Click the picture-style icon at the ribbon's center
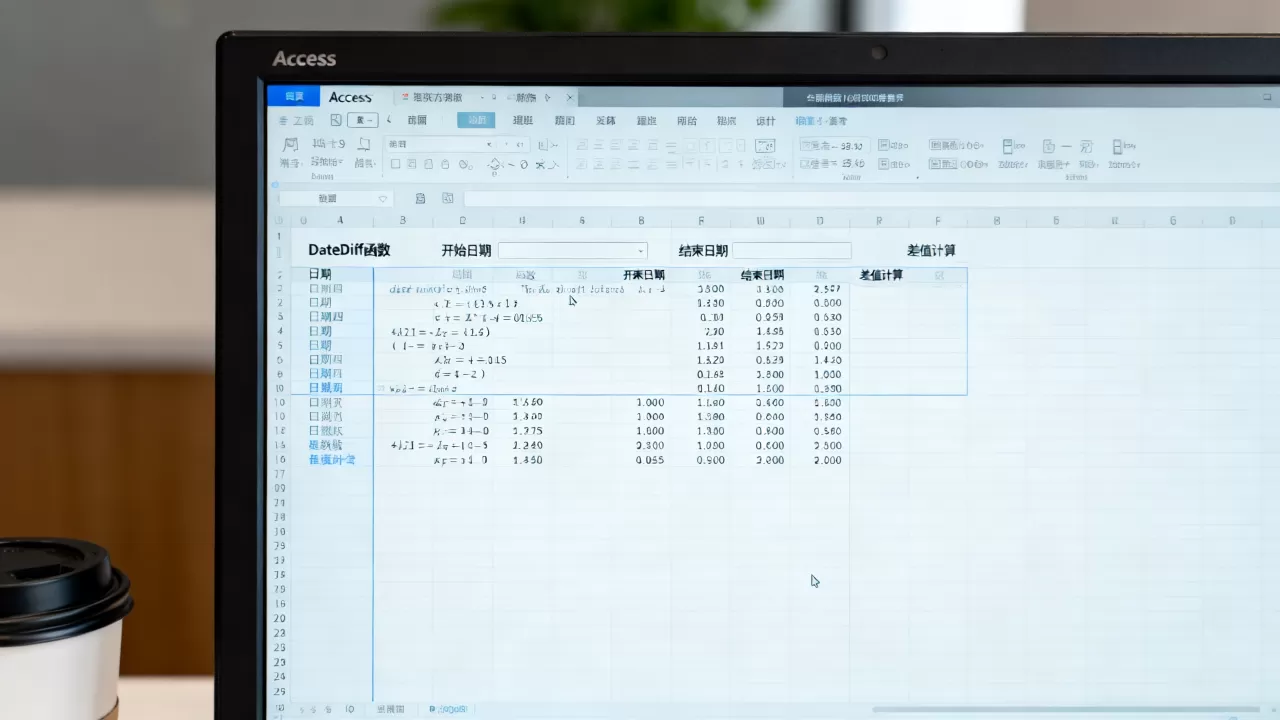Viewport: 1280px width, 720px height. pyautogui.click(x=765, y=146)
